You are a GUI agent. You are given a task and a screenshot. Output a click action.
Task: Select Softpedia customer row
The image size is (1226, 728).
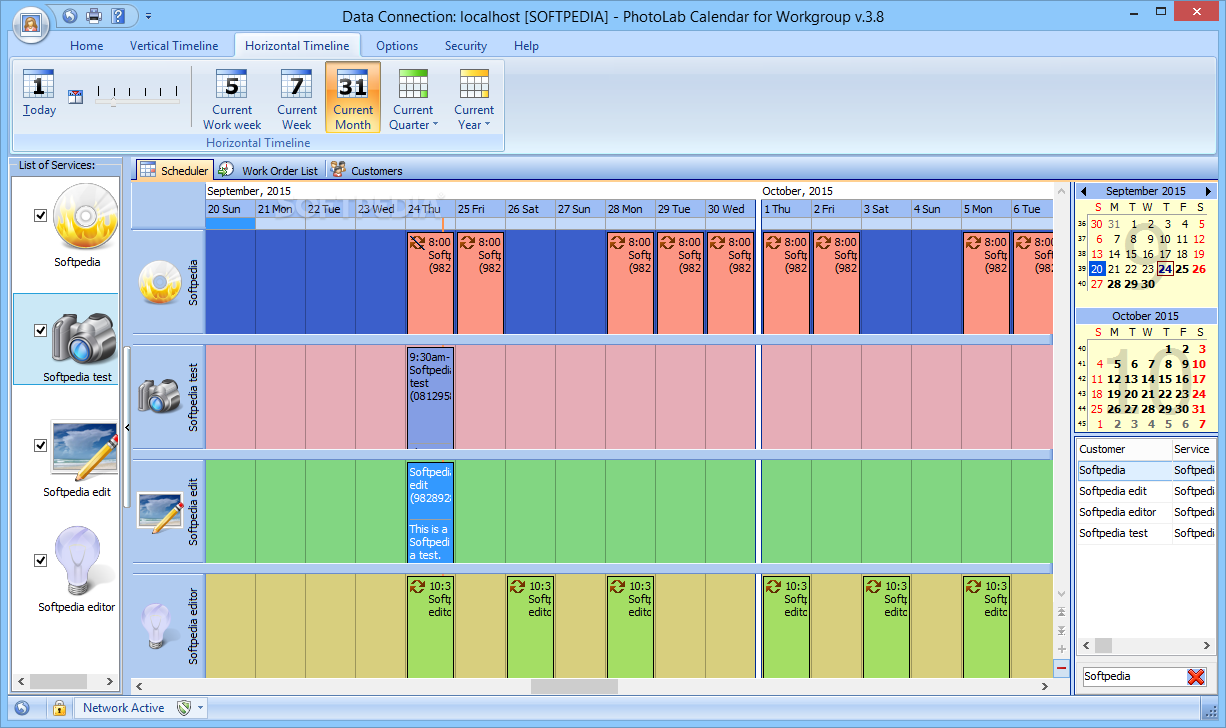(1146, 470)
